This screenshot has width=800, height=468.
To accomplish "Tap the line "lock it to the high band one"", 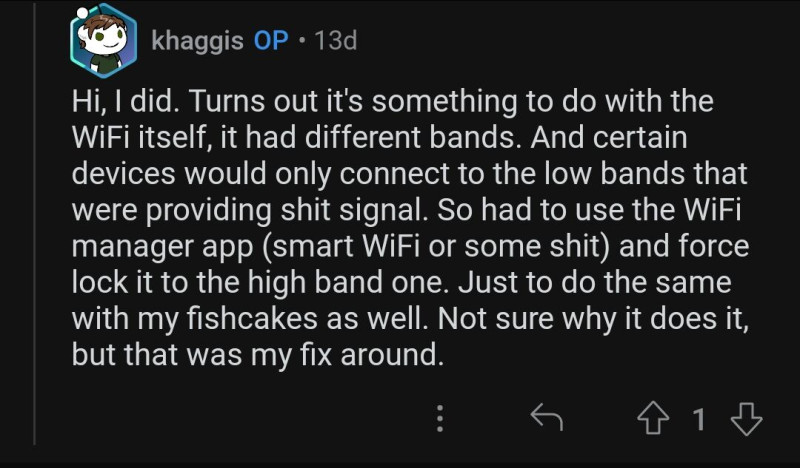I will point(401,283).
